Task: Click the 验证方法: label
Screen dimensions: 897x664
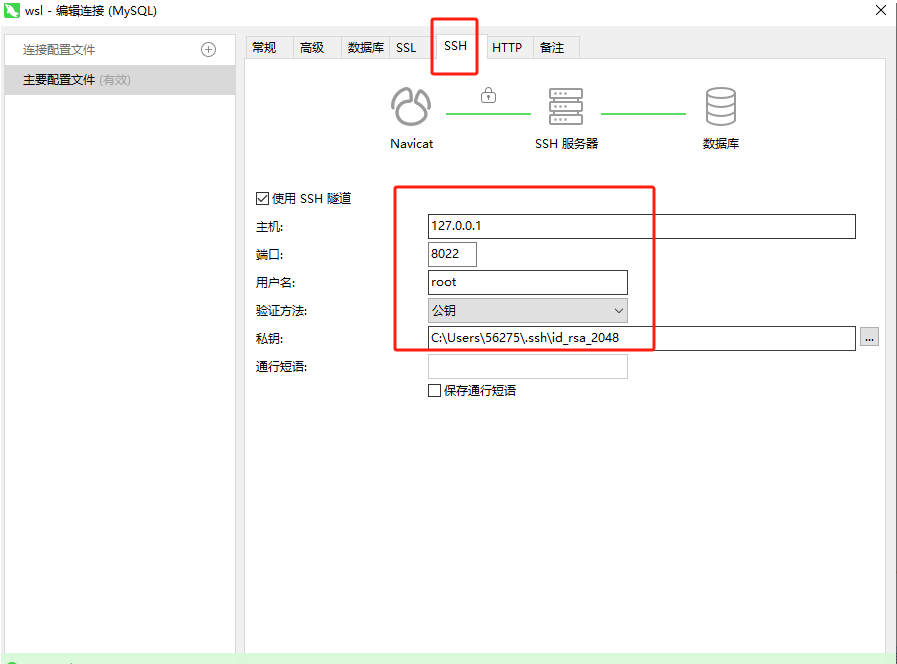Action: [281, 311]
